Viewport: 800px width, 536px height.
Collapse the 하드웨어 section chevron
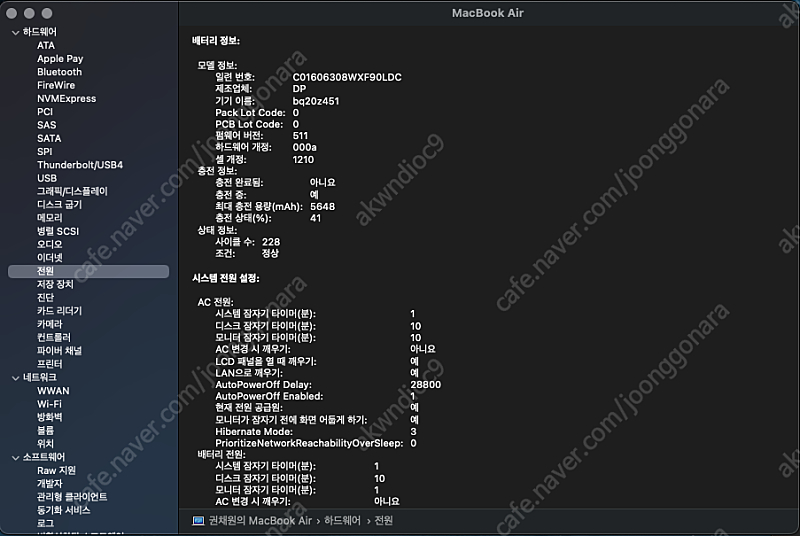[x=15, y=32]
